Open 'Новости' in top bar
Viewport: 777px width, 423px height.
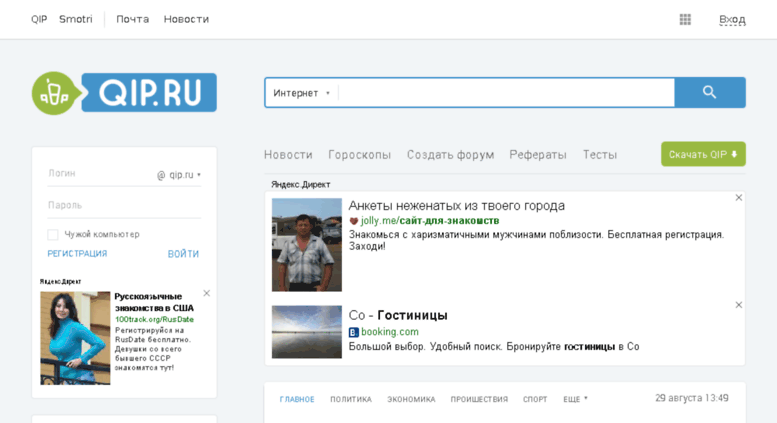click(x=186, y=19)
